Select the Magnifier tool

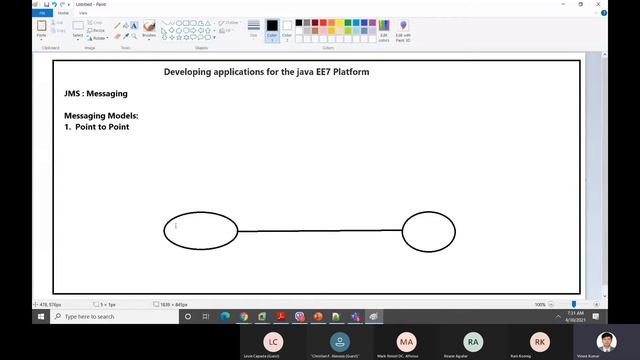[x=134, y=36]
